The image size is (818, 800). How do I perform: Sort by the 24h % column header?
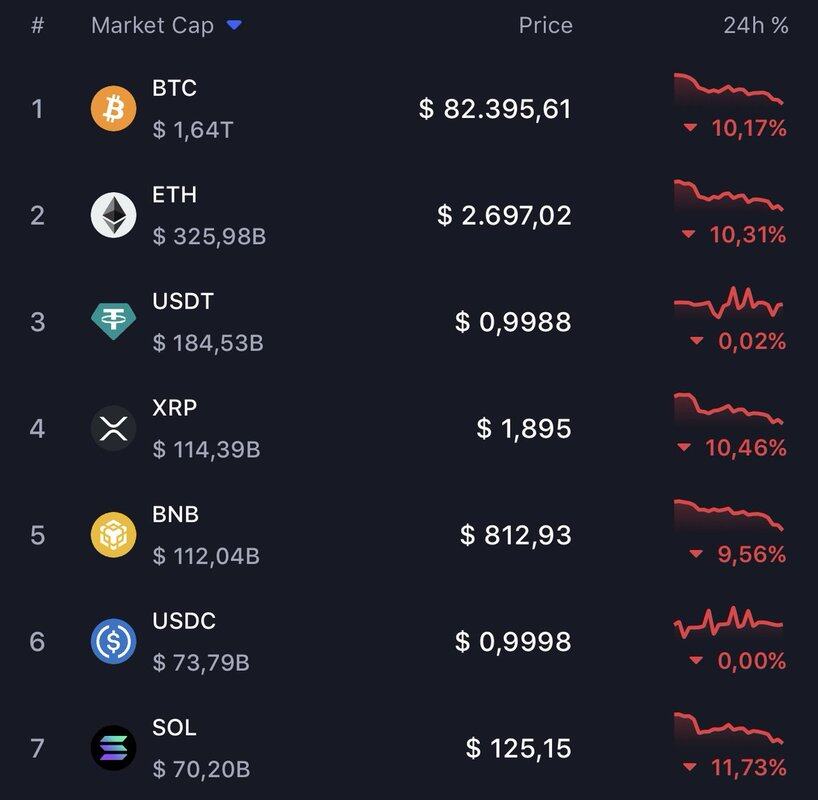pos(755,26)
